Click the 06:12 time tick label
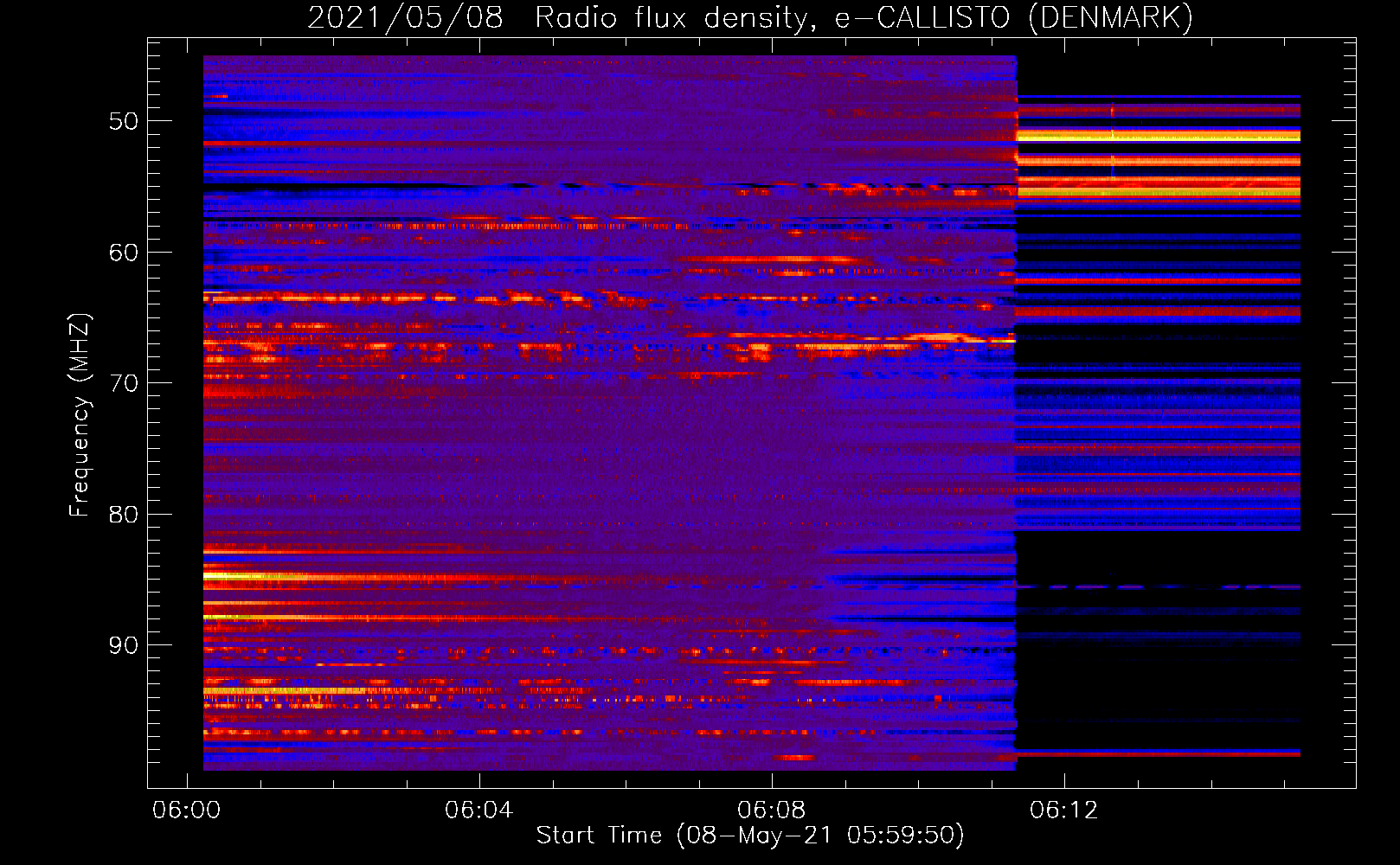This screenshot has width=1400, height=865. coord(1063,811)
